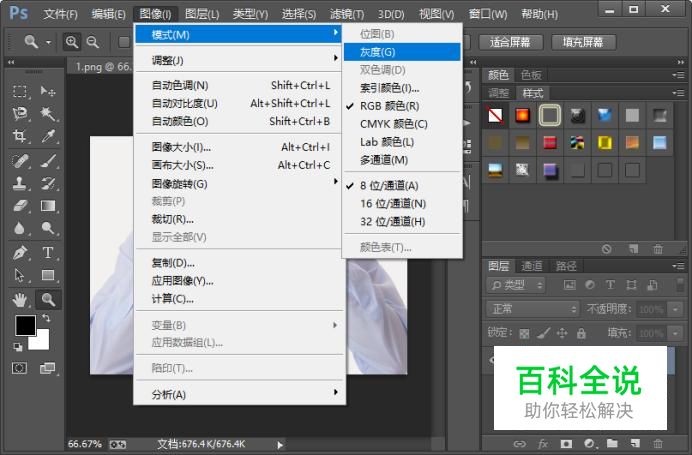This screenshot has width=692, height=455.
Task: Swap foreground and background colors icon
Action: pyautogui.click(x=46, y=318)
